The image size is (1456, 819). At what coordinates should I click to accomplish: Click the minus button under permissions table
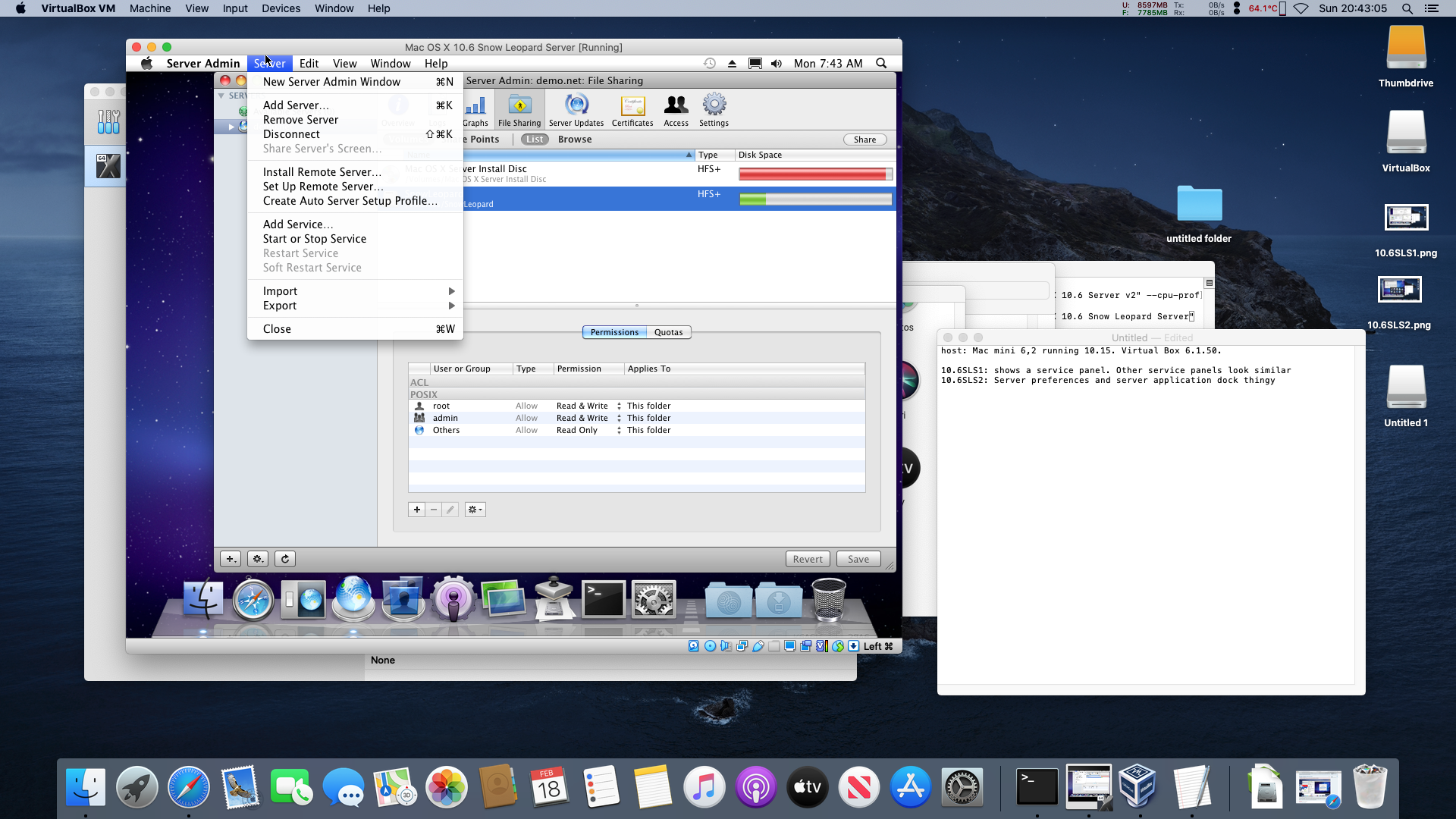[x=434, y=510]
